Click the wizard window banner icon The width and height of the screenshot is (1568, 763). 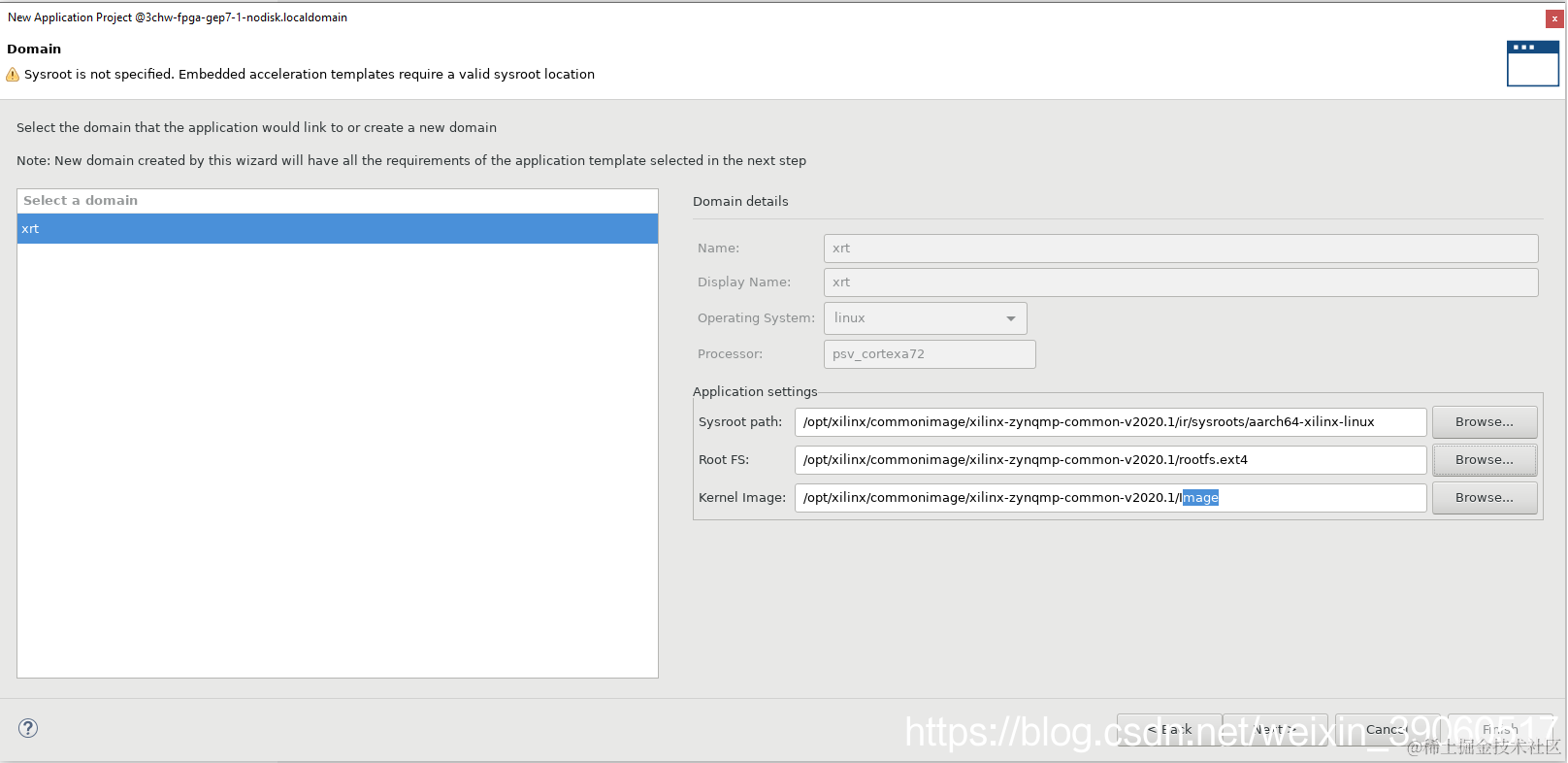(x=1533, y=63)
